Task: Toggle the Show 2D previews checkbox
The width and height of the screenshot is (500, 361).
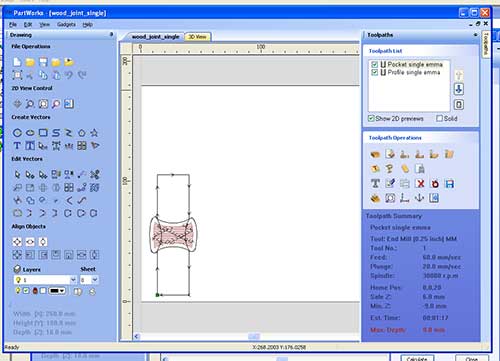Action: coord(371,118)
